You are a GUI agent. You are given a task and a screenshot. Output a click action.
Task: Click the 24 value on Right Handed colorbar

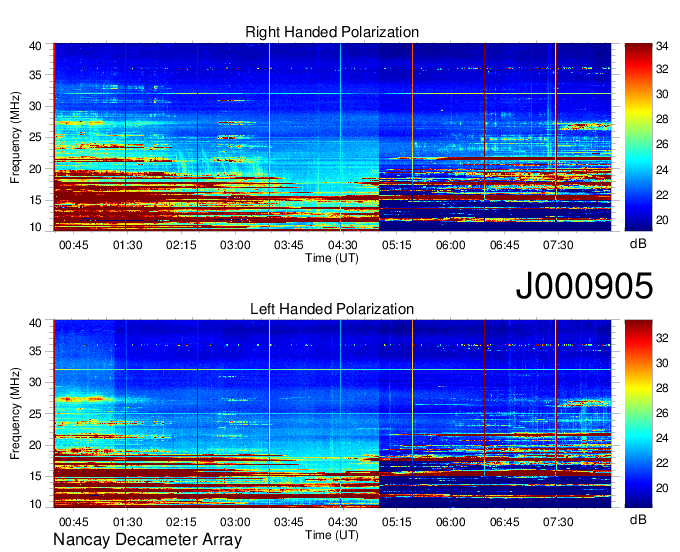coord(662,170)
